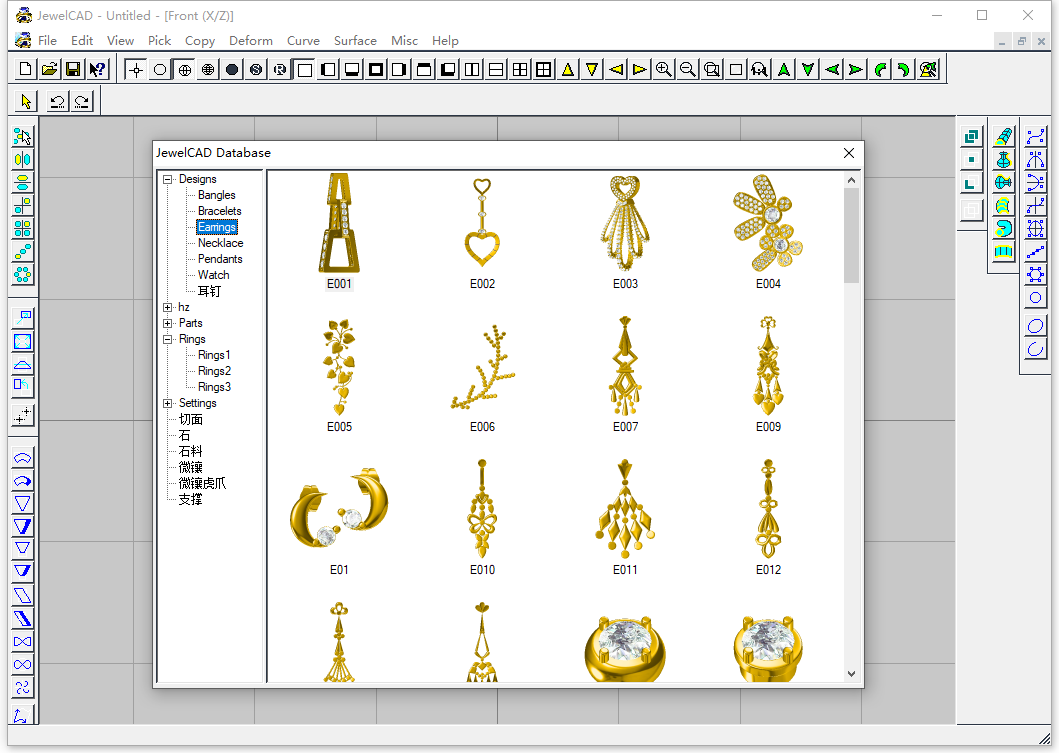Select the Pendants category

point(220,259)
